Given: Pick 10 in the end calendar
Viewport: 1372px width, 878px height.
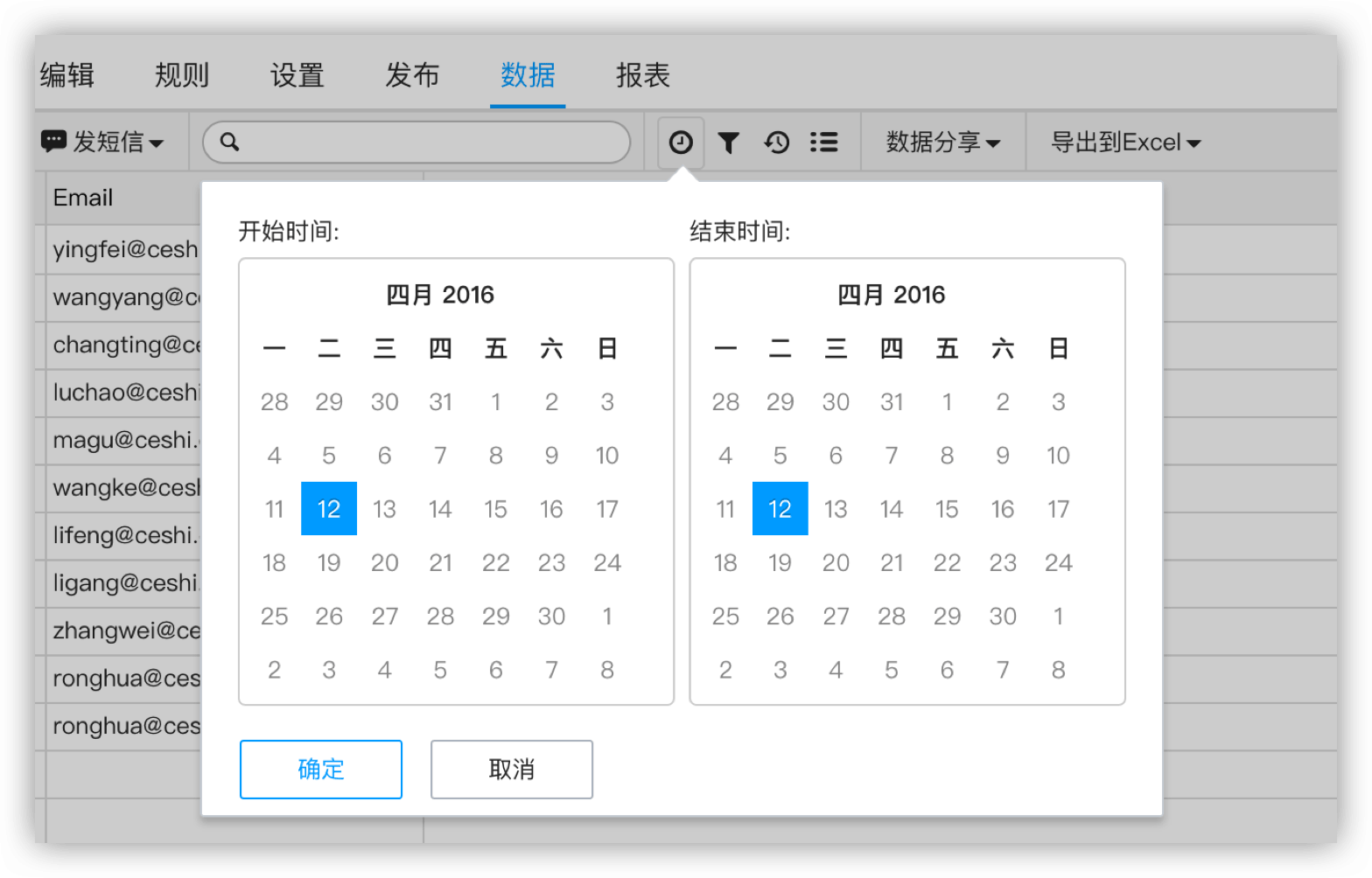Looking at the screenshot, I should (x=1059, y=456).
